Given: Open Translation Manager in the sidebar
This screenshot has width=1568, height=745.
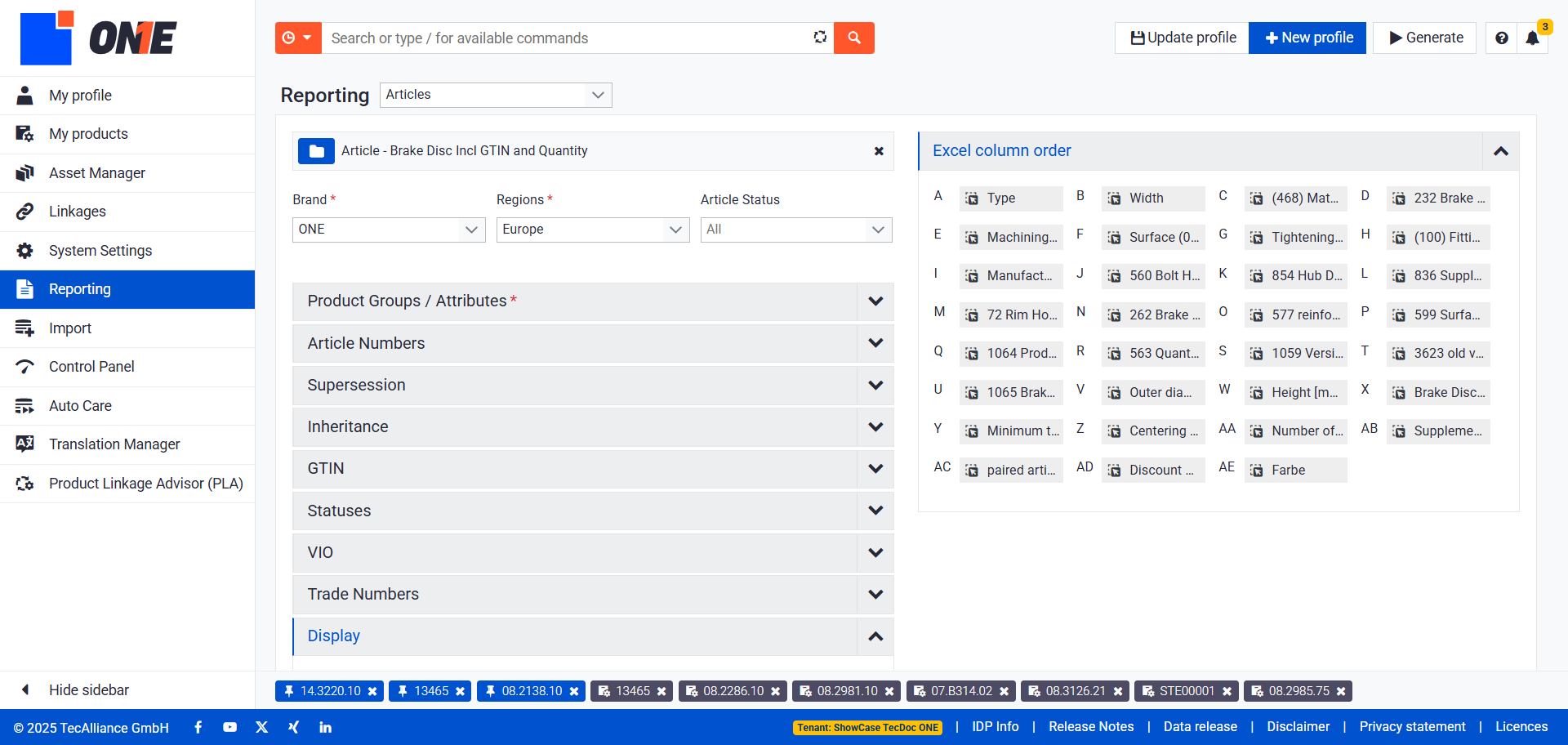Looking at the screenshot, I should [127, 444].
